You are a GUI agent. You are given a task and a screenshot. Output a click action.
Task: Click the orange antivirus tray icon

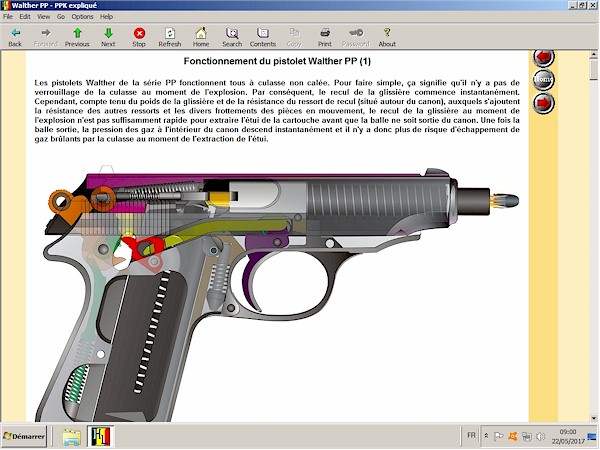coord(512,436)
